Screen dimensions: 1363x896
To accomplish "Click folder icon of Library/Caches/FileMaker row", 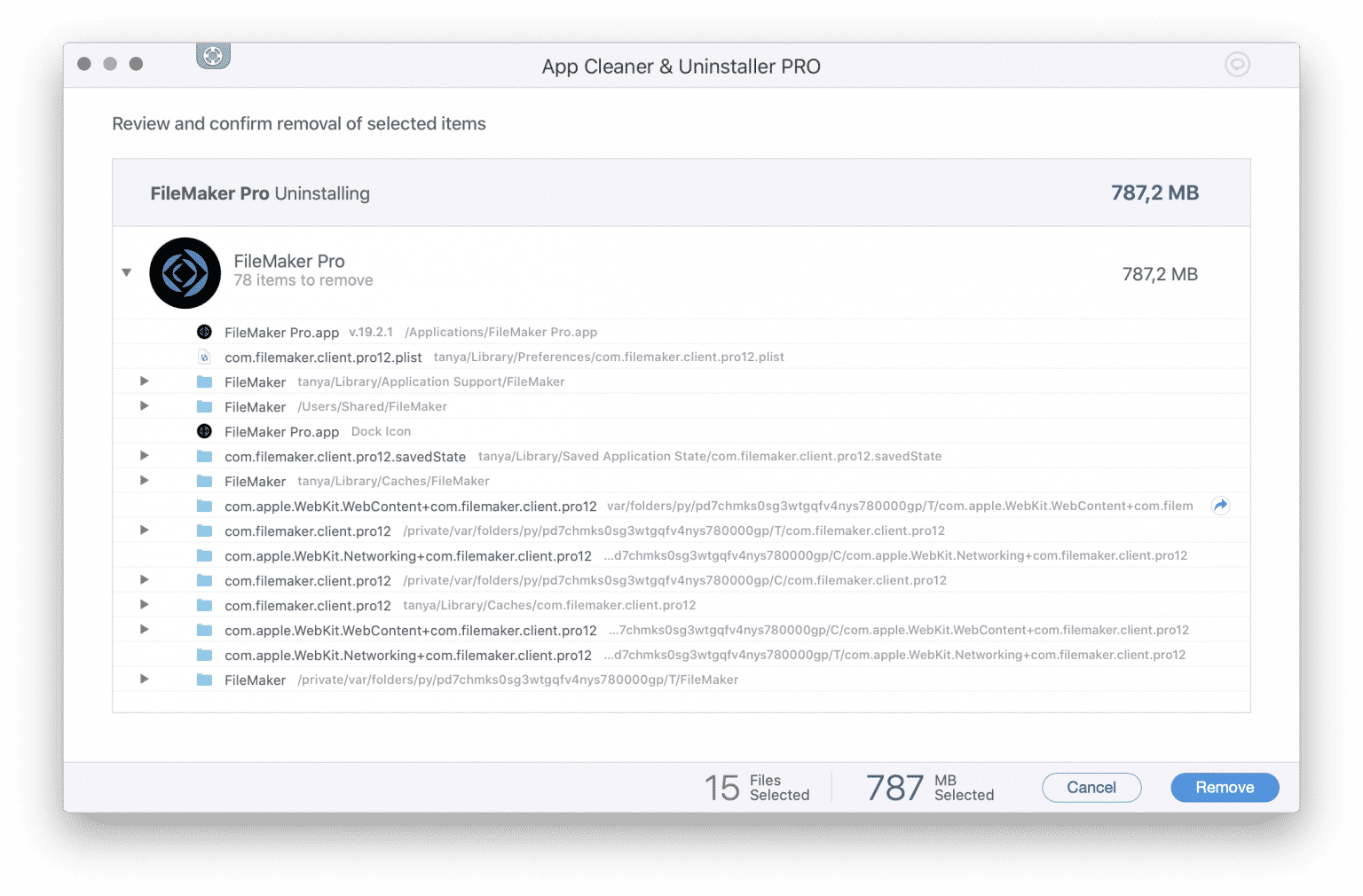I will [204, 481].
